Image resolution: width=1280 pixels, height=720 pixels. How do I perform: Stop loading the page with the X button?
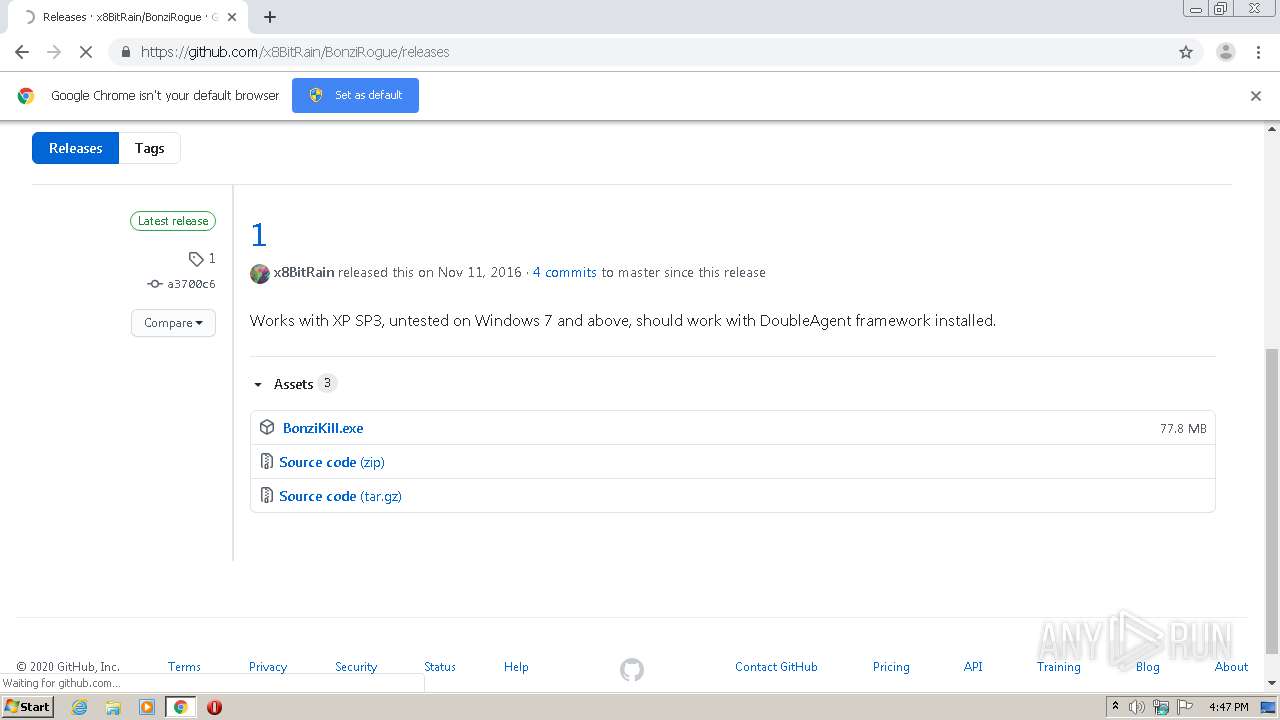pos(86,52)
